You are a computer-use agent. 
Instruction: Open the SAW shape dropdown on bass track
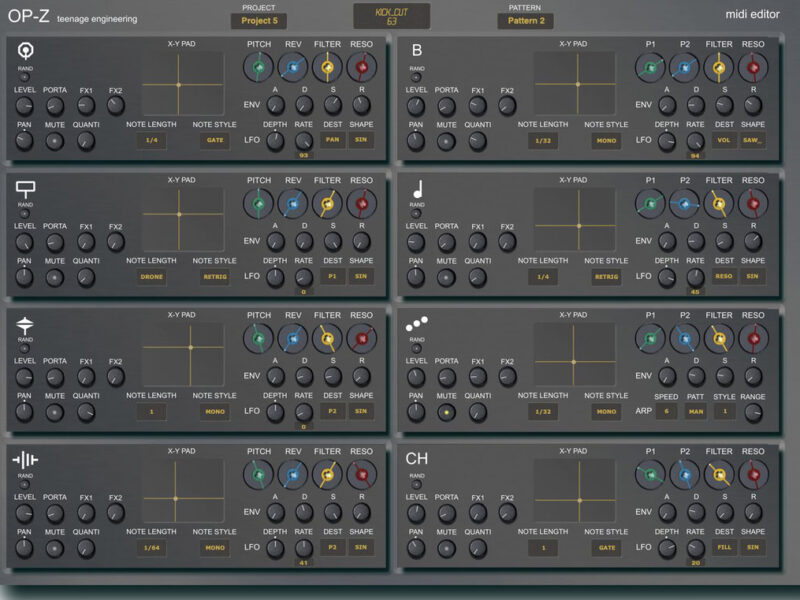[x=753, y=140]
